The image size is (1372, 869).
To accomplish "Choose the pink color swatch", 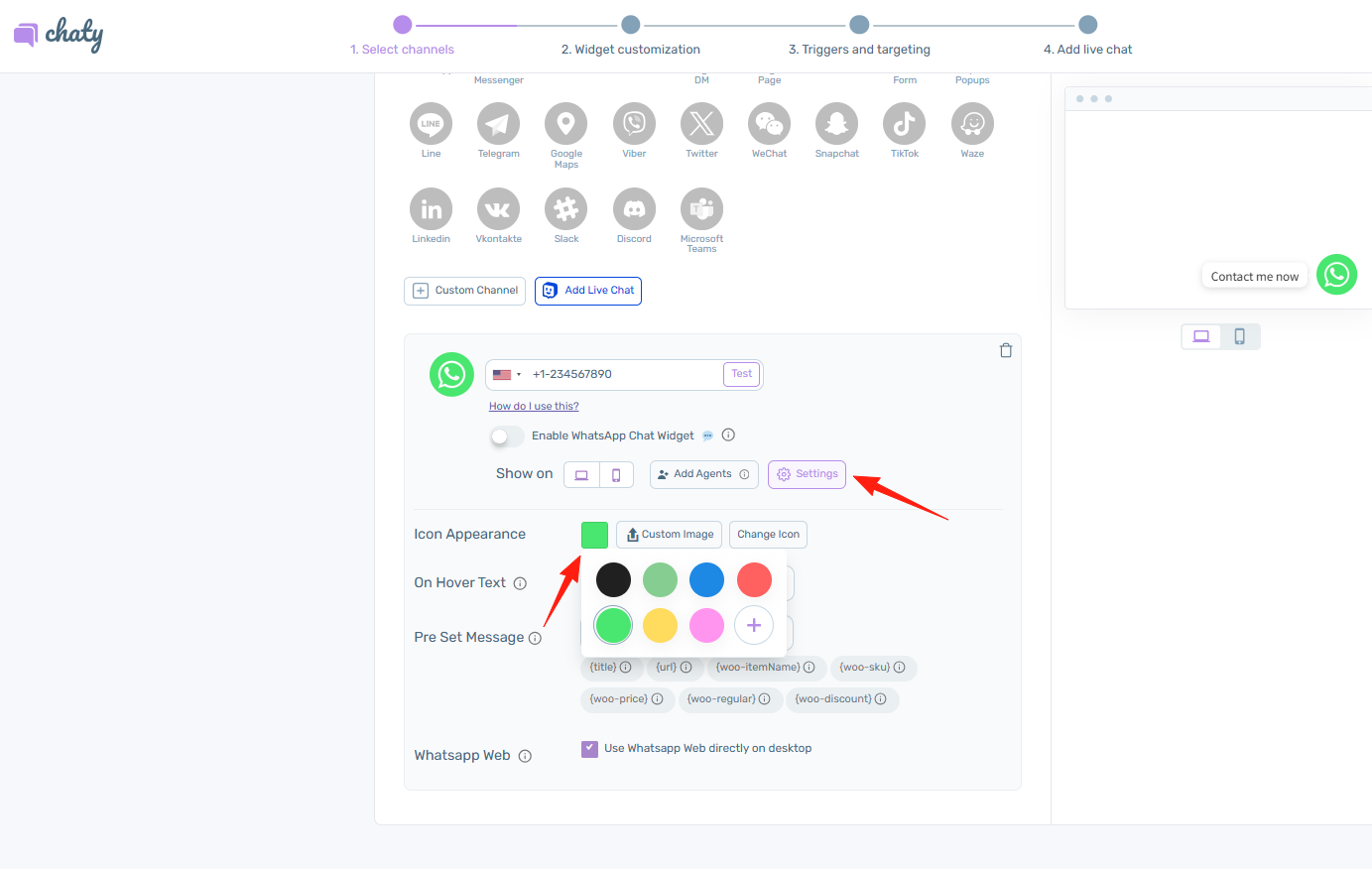I will 706,625.
